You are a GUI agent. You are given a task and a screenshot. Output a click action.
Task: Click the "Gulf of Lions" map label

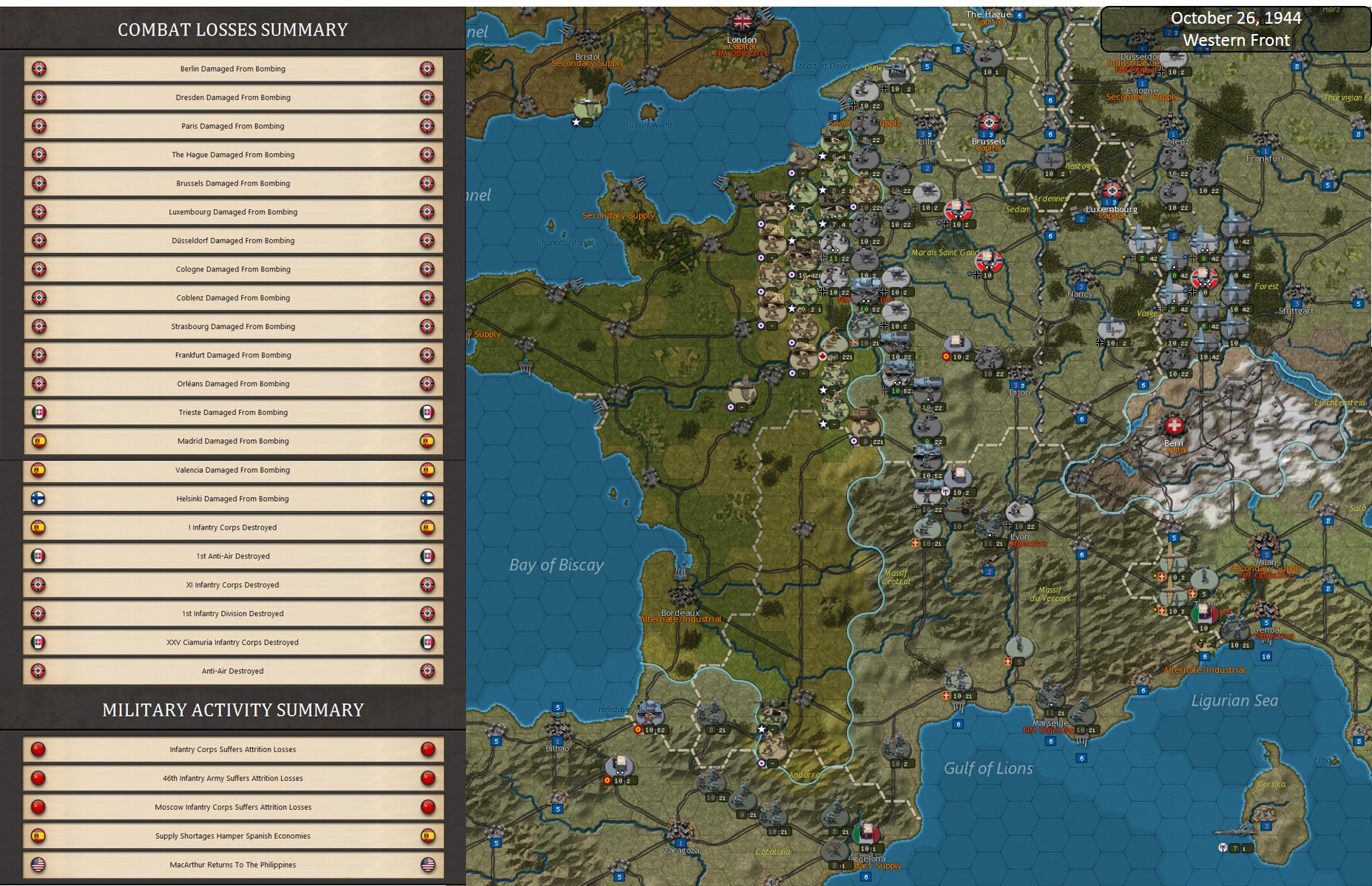(988, 768)
